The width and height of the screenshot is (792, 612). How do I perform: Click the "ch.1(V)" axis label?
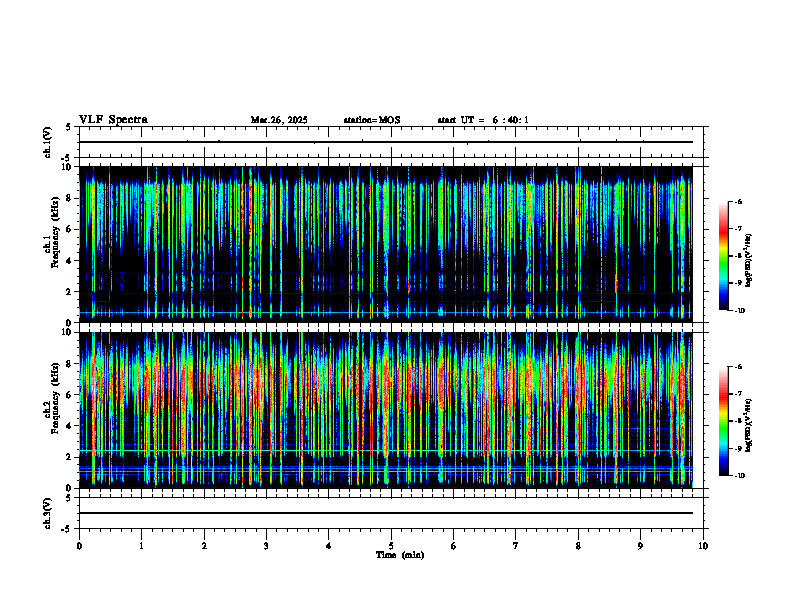click(x=47, y=142)
